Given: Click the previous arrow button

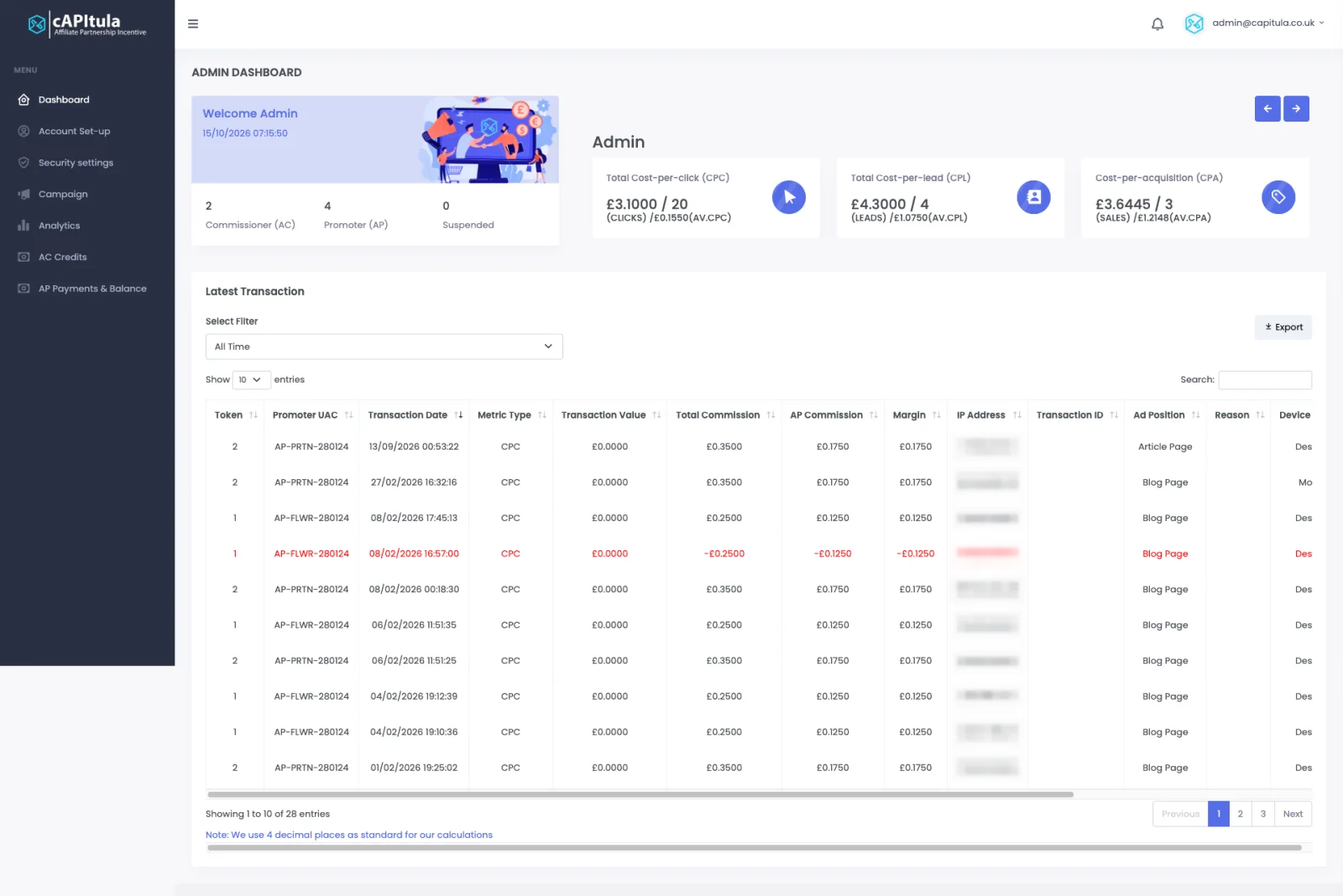Looking at the screenshot, I should (x=1267, y=108).
